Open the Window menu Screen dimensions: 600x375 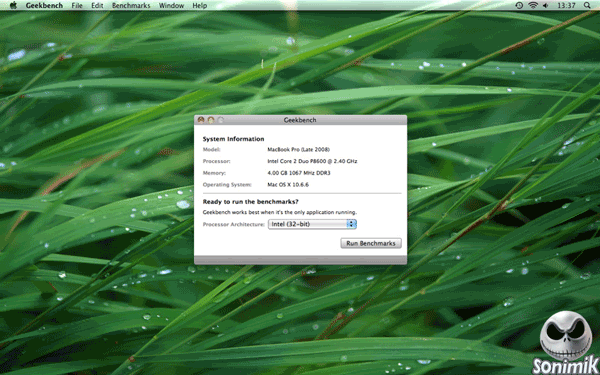point(171,5)
